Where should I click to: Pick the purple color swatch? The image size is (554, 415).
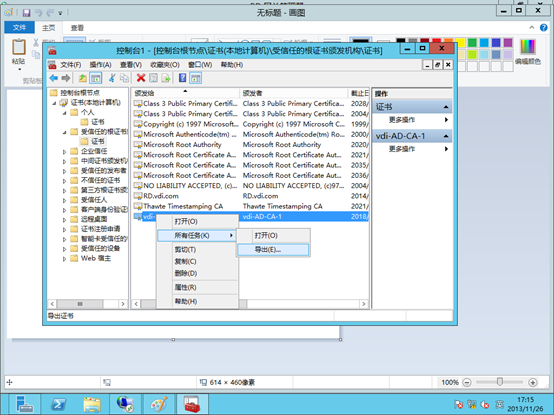[508, 43]
